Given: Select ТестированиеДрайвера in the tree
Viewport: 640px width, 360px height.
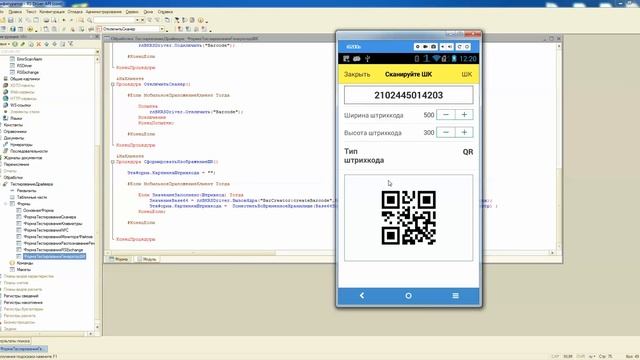Looking at the screenshot, I should pos(31,184).
